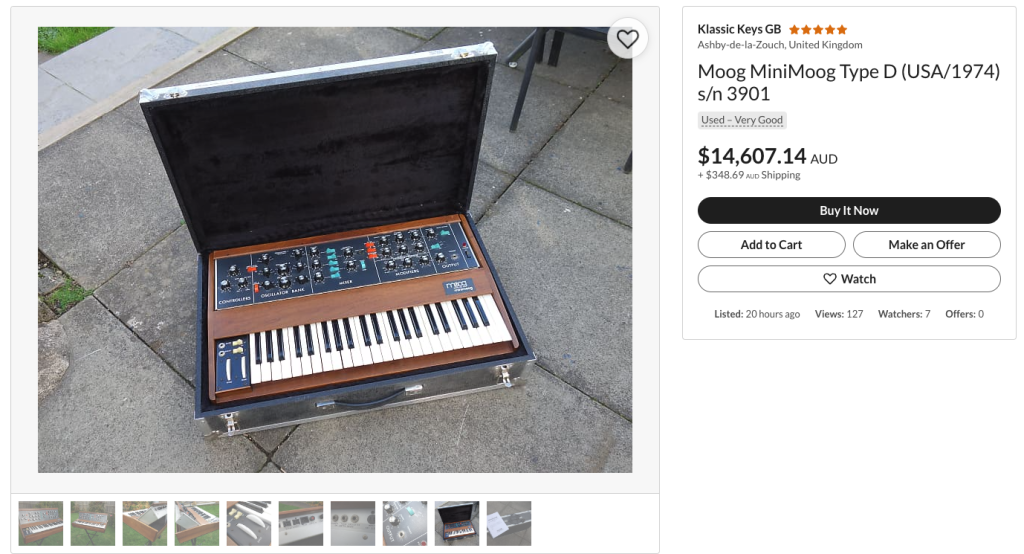View the third thumbnail showing wooden side
Screen dimensions: 1024x554
pos(145,523)
